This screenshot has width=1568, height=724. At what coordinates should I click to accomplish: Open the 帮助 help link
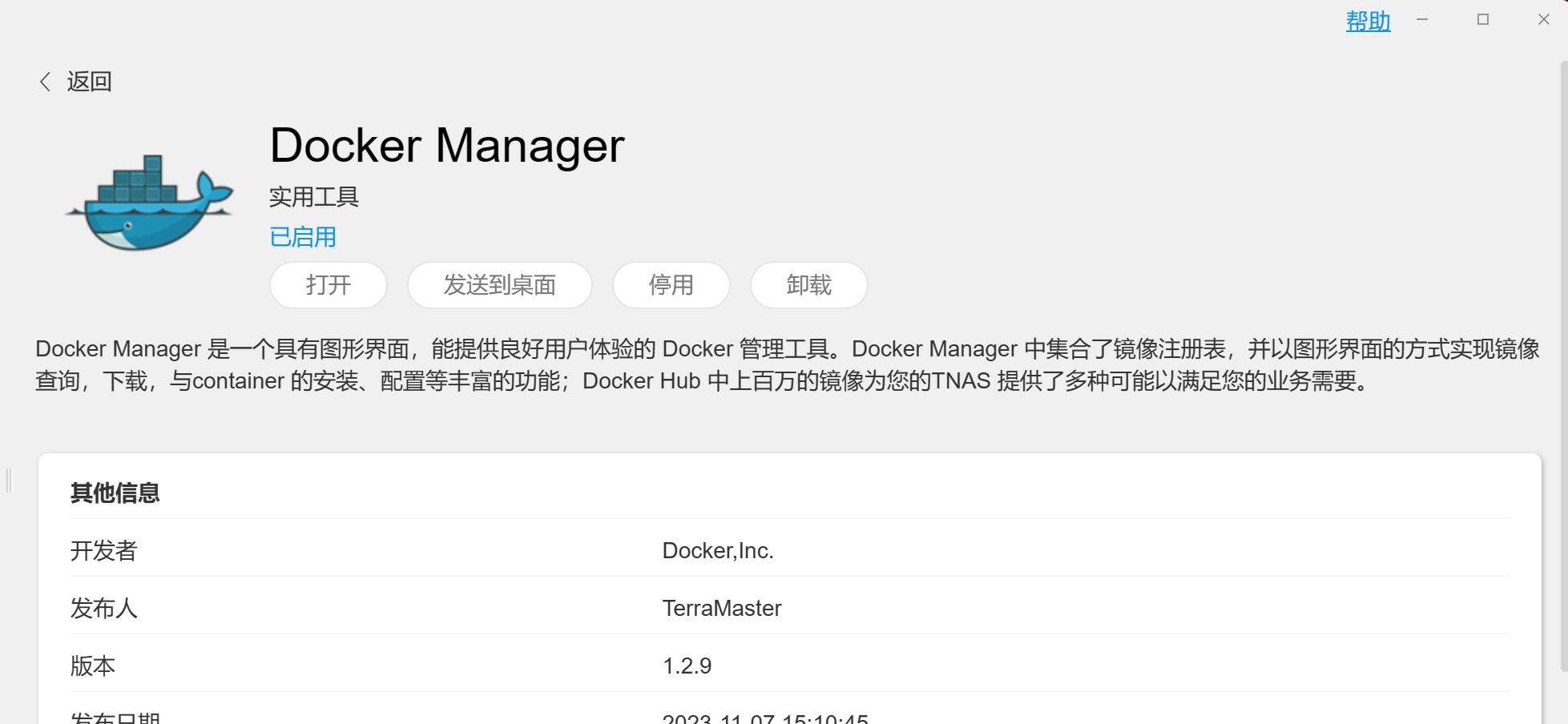[x=1368, y=21]
